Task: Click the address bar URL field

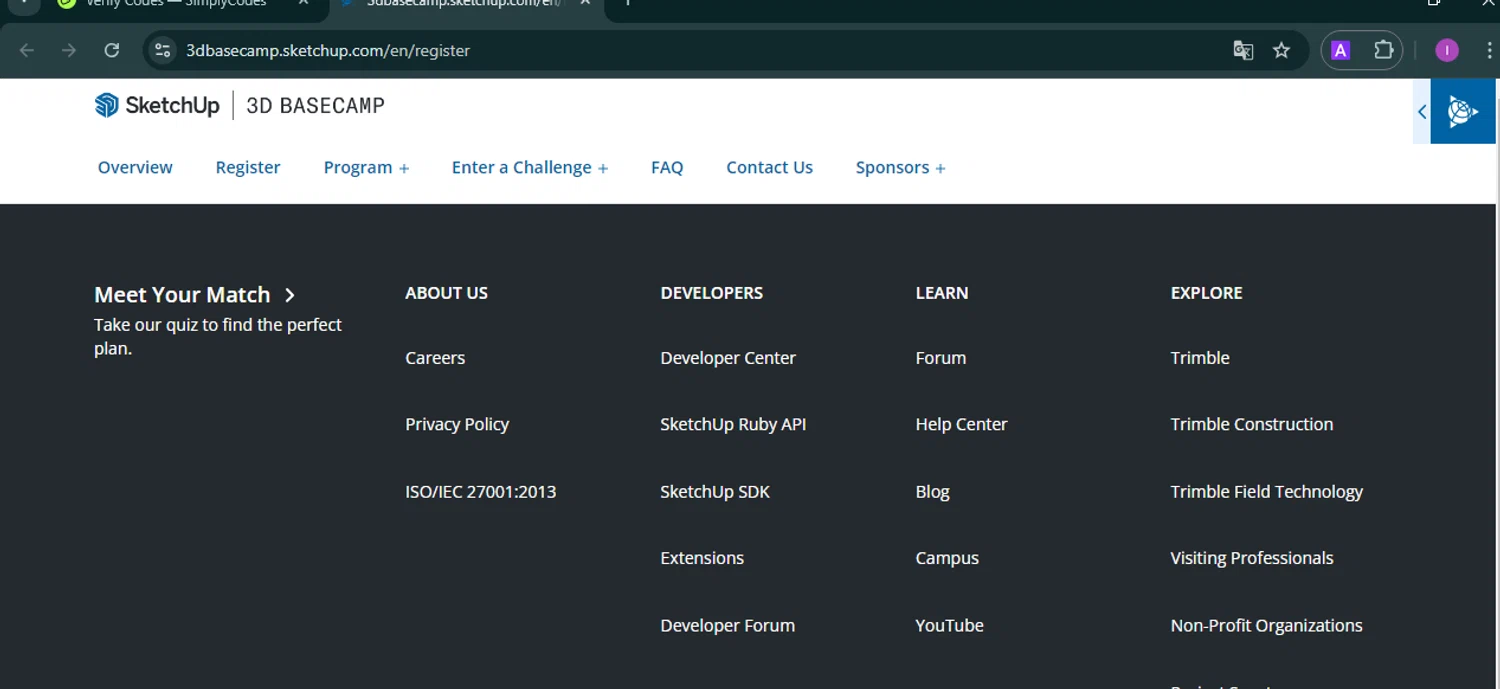Action: click(x=700, y=50)
